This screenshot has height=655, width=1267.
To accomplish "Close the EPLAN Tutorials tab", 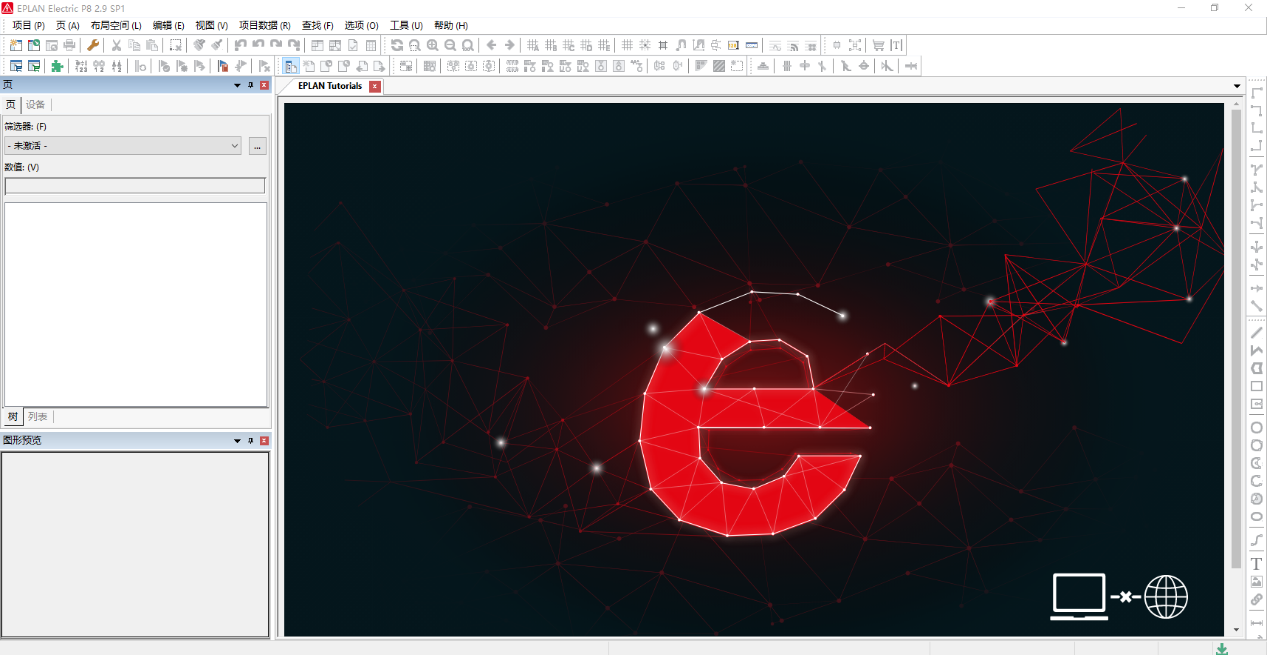I will [375, 86].
